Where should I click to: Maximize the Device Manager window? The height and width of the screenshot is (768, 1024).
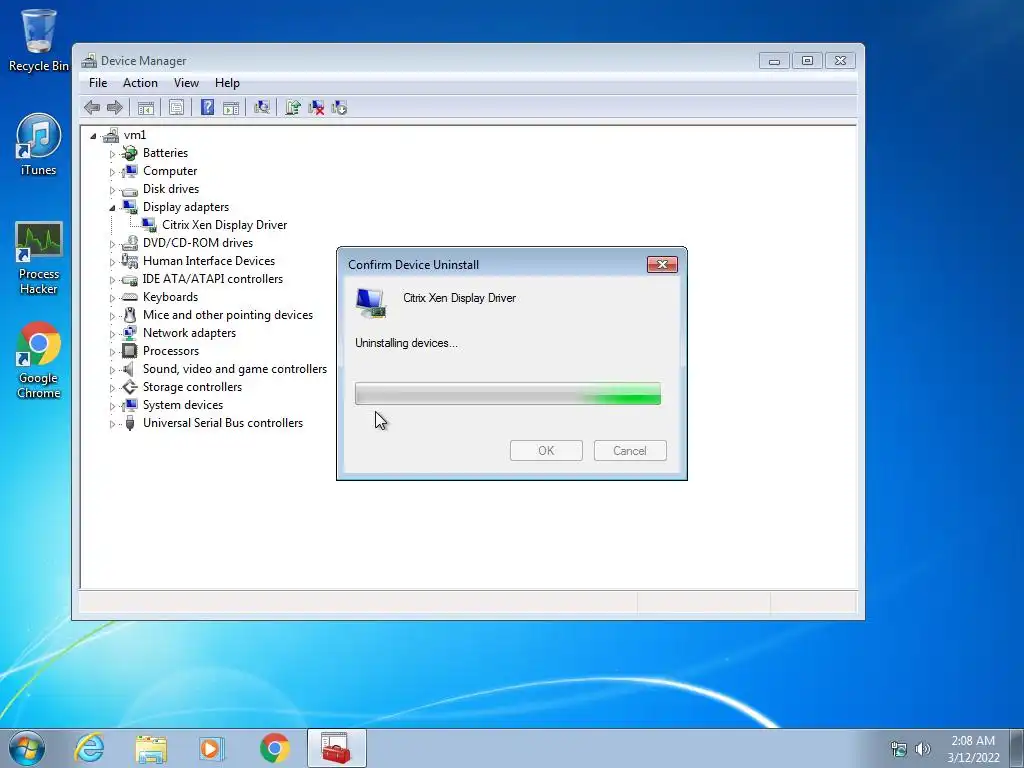pyautogui.click(x=807, y=61)
